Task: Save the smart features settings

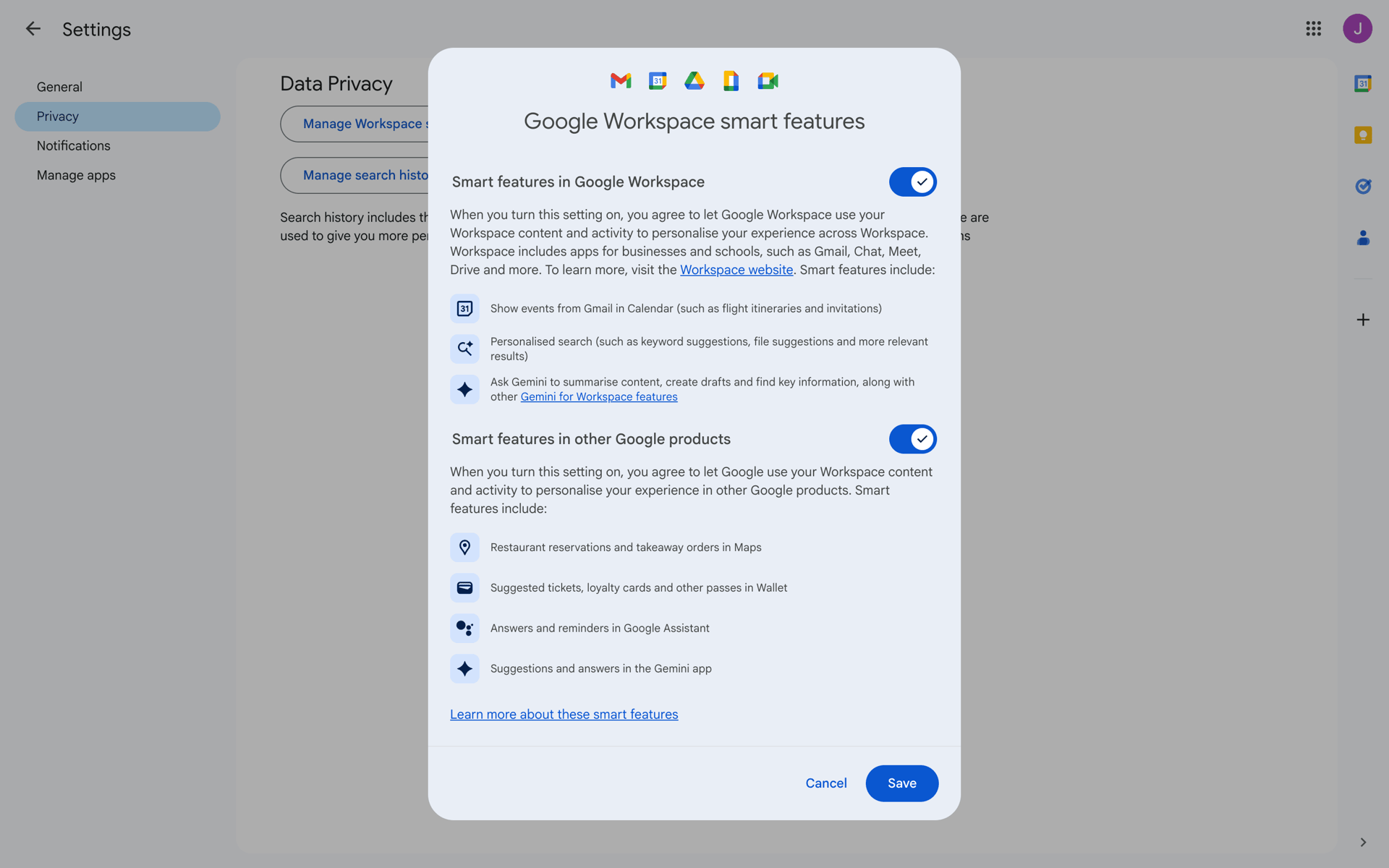Action: click(x=902, y=783)
